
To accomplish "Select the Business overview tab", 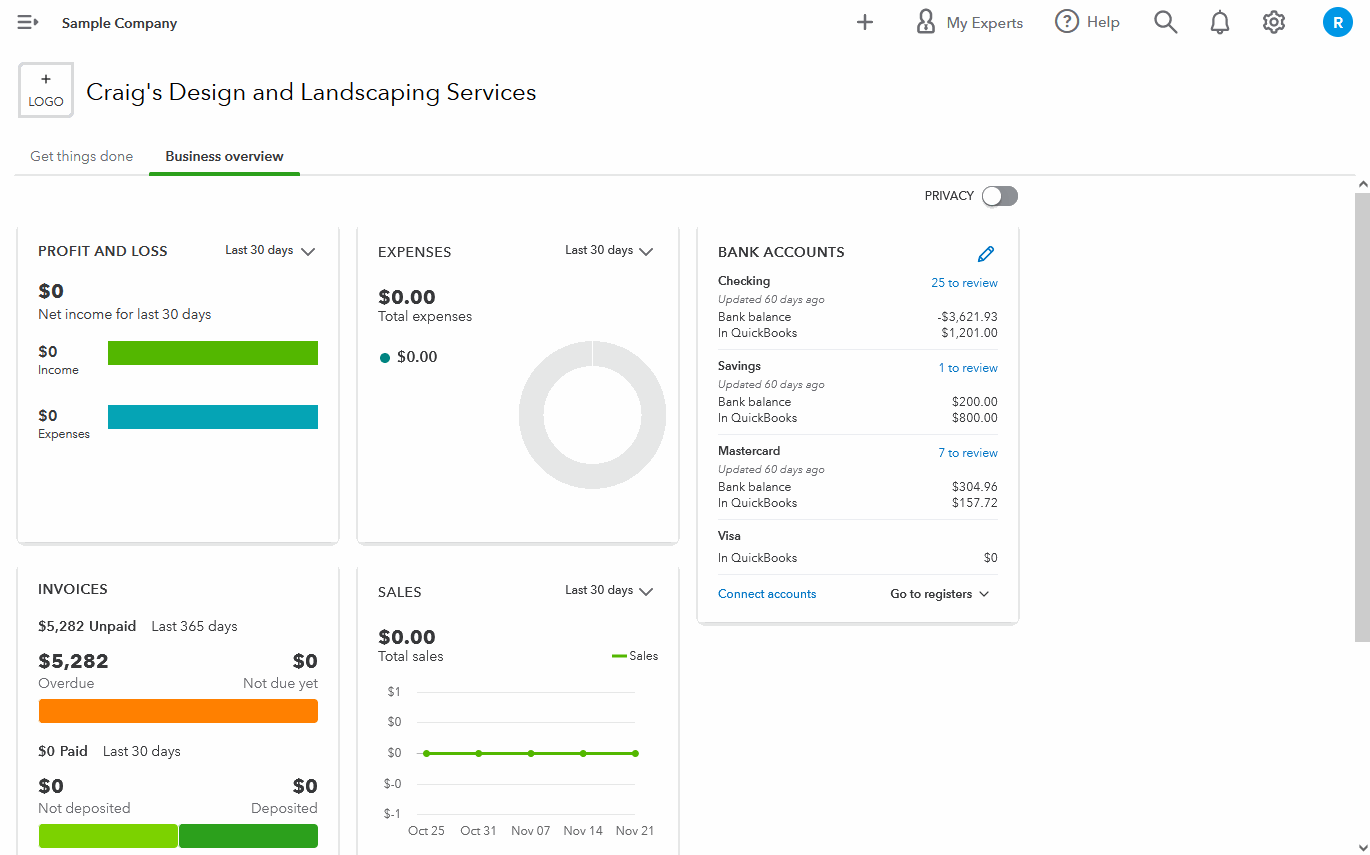I will pos(224,156).
